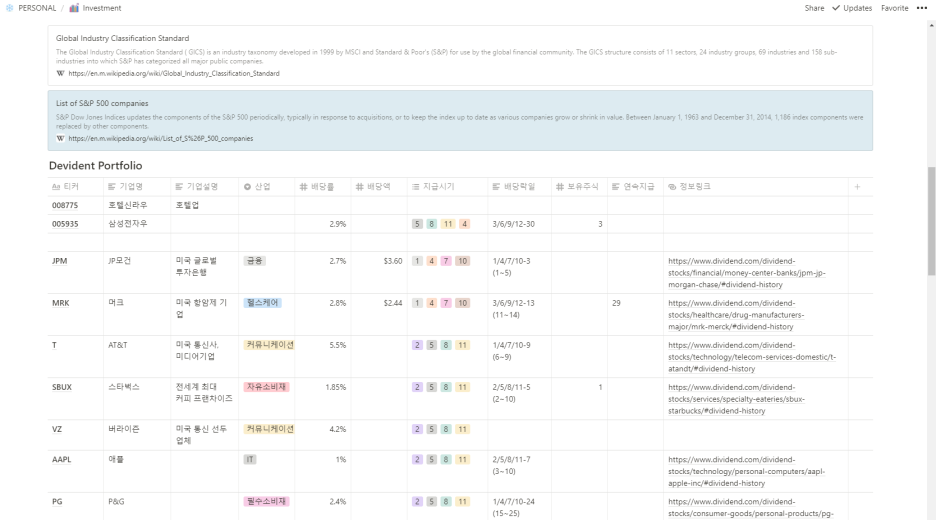
Task: Open the AAPL dividend history link
Action: 747,471
